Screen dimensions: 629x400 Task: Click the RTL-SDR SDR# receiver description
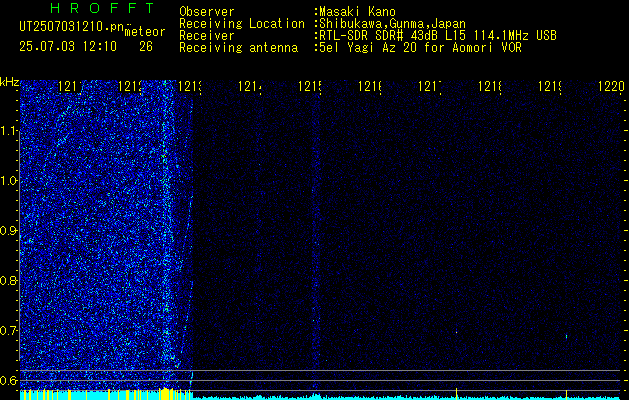tap(438, 36)
